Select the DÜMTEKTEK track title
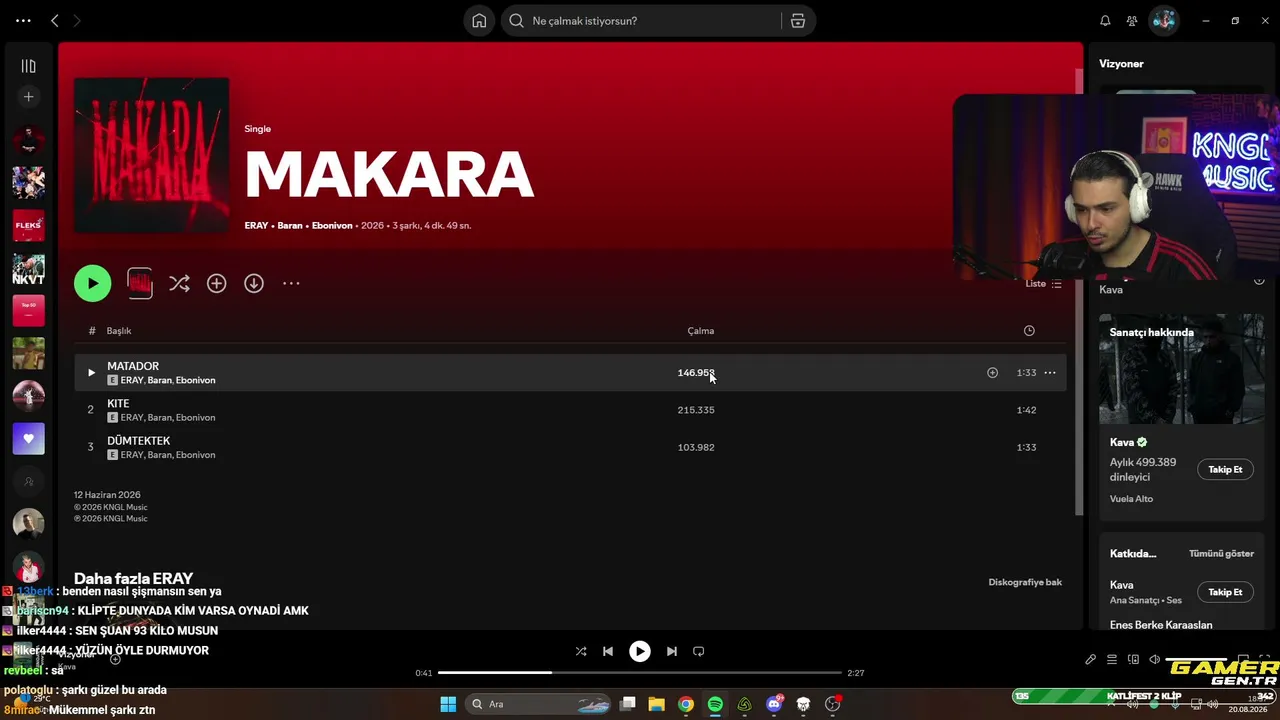Image resolution: width=1280 pixels, height=720 pixels. coord(139,441)
